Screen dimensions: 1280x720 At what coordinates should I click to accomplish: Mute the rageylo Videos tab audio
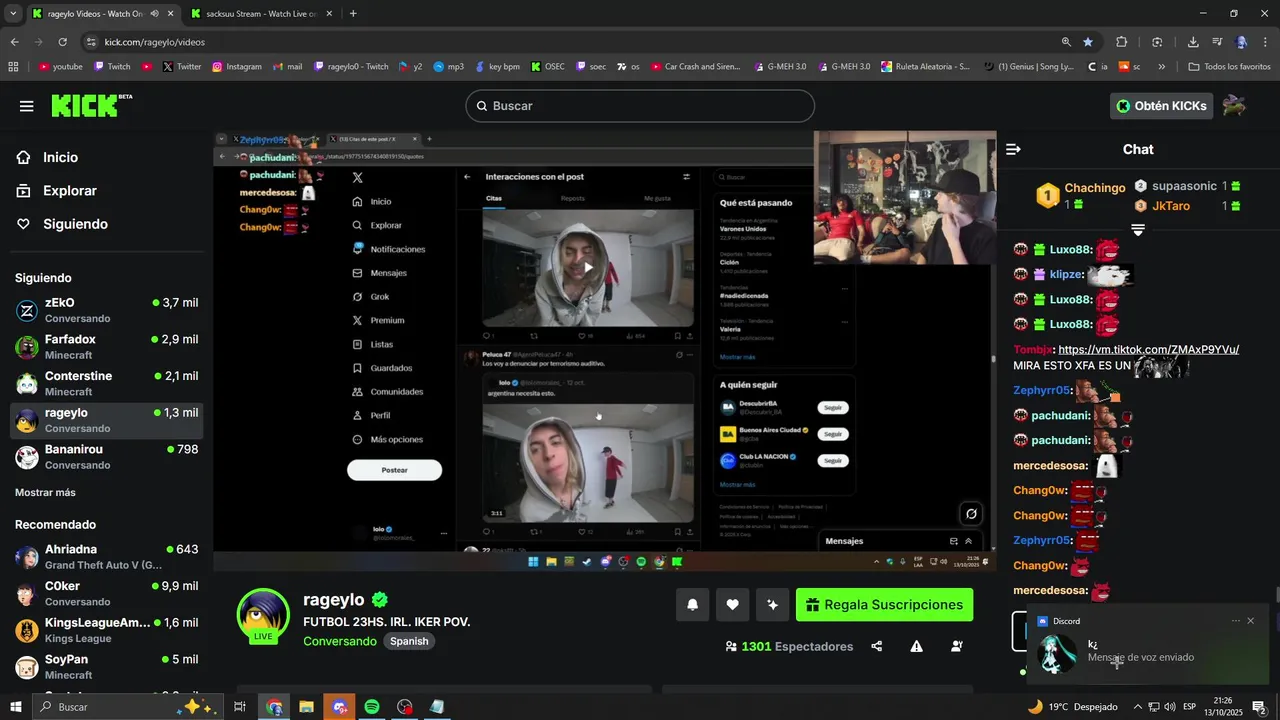[x=155, y=14]
